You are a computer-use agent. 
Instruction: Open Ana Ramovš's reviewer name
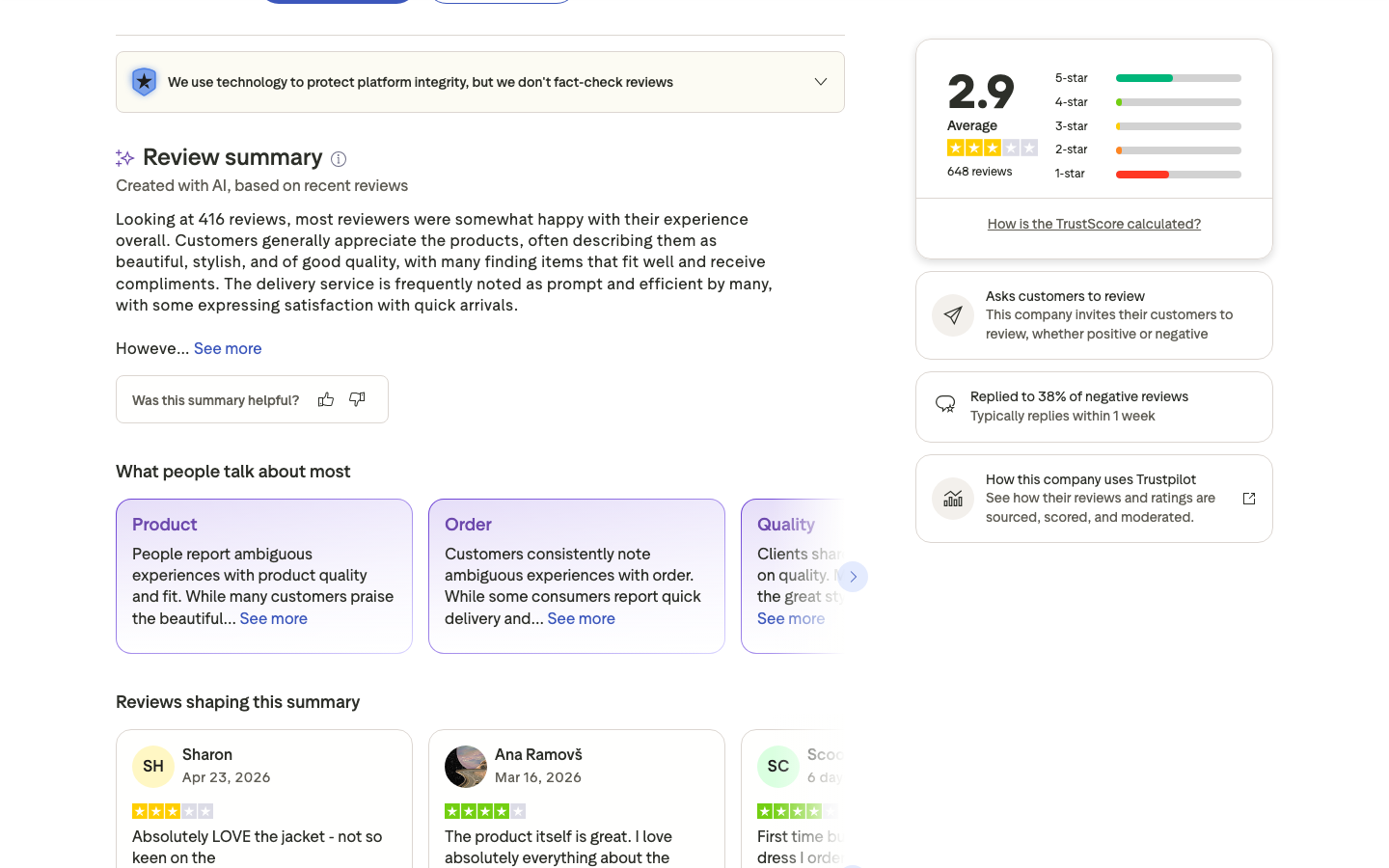pos(538,754)
